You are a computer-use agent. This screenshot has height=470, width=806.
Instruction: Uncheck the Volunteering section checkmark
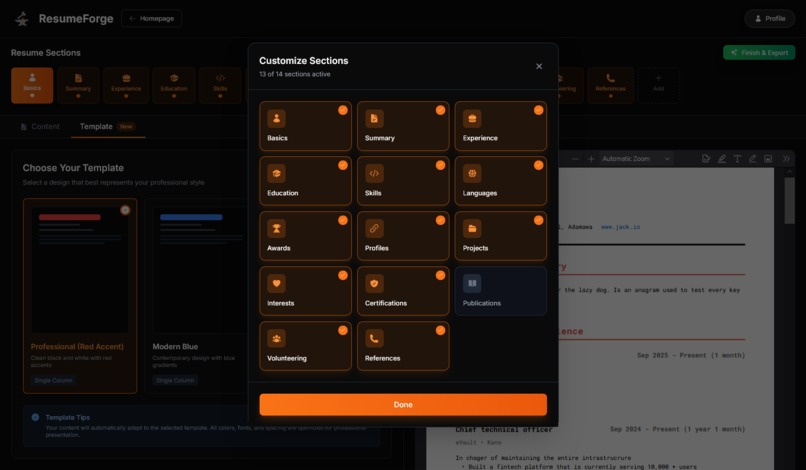[343, 330]
